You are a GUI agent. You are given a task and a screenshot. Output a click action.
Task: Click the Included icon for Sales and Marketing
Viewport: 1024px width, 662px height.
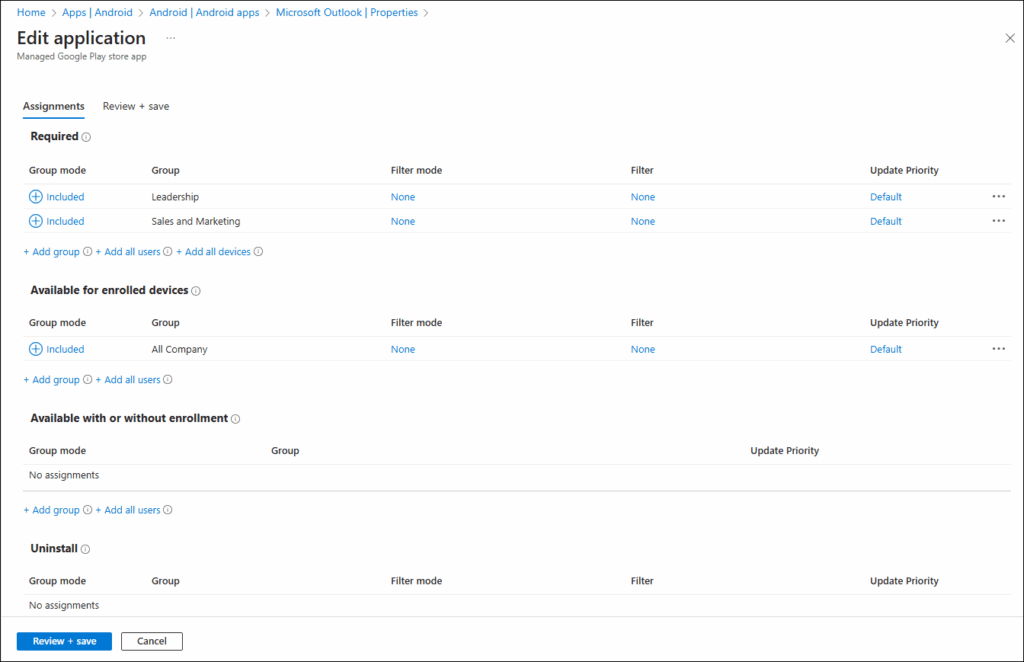[37, 221]
